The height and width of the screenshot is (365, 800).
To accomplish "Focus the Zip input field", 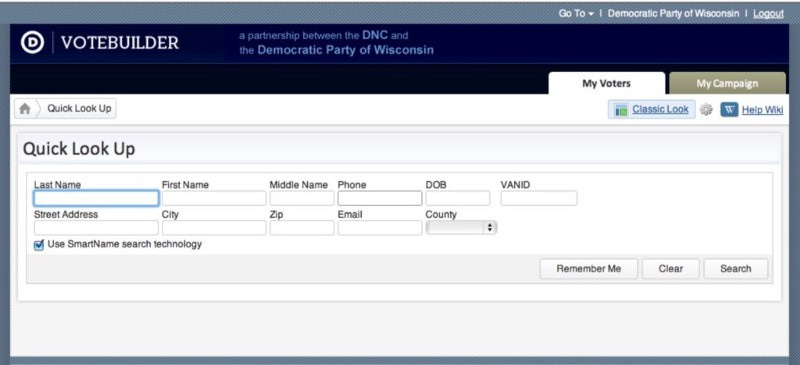I will click(302, 228).
